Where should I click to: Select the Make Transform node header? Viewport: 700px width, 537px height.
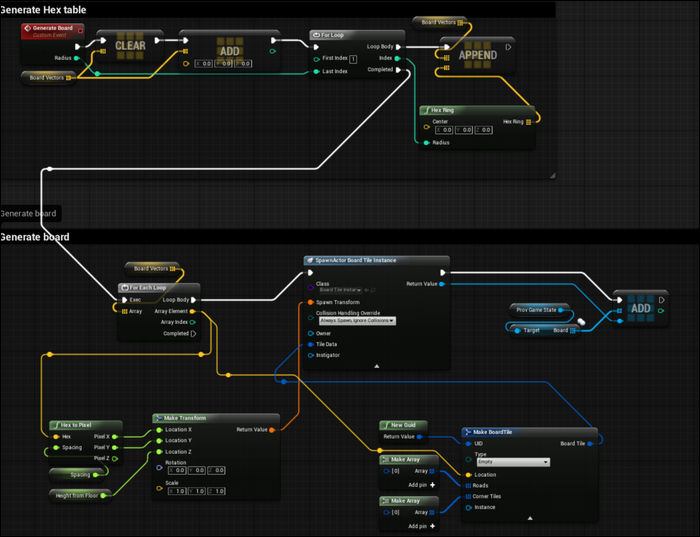coord(216,418)
